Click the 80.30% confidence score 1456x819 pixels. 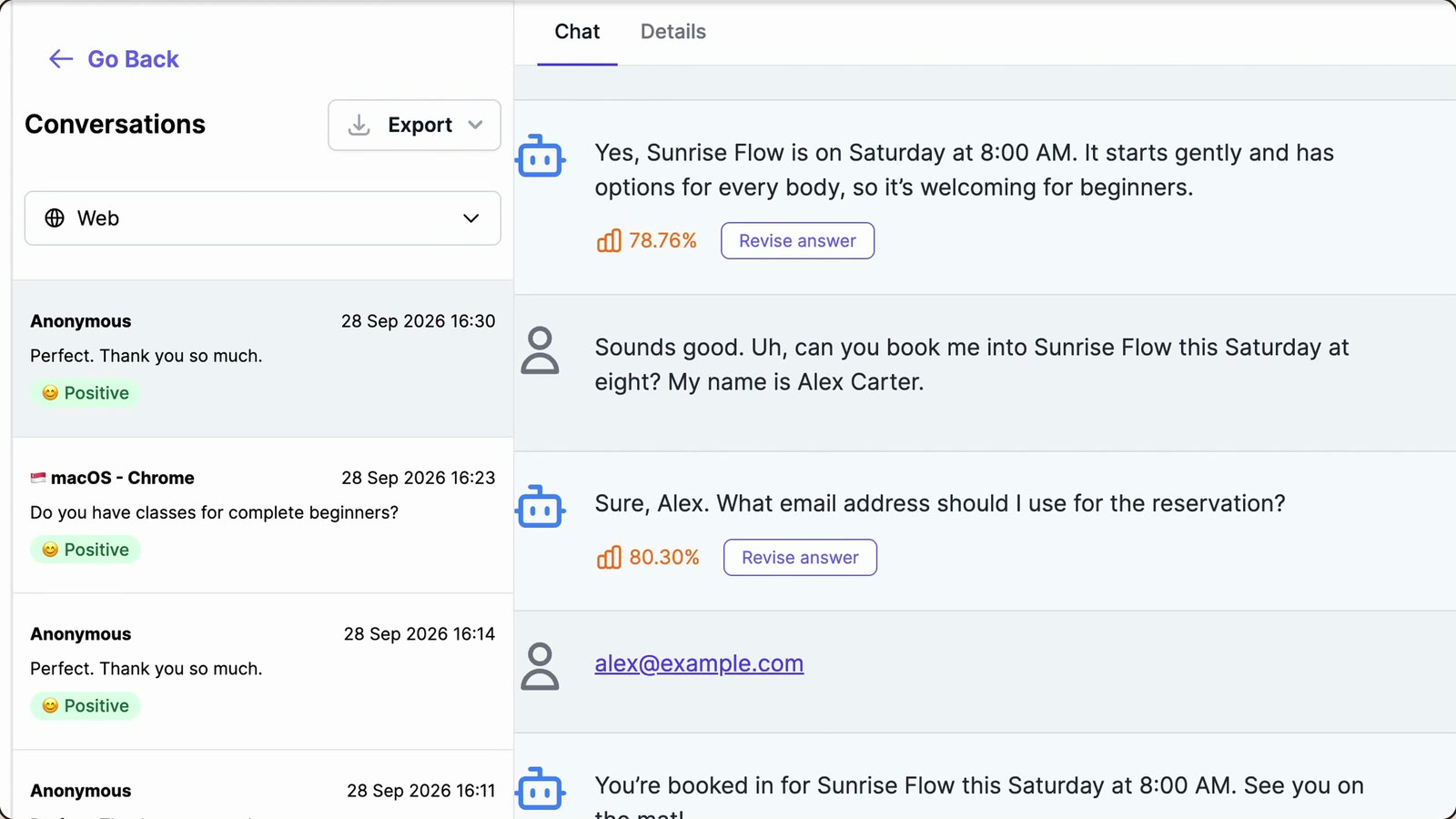click(x=664, y=557)
